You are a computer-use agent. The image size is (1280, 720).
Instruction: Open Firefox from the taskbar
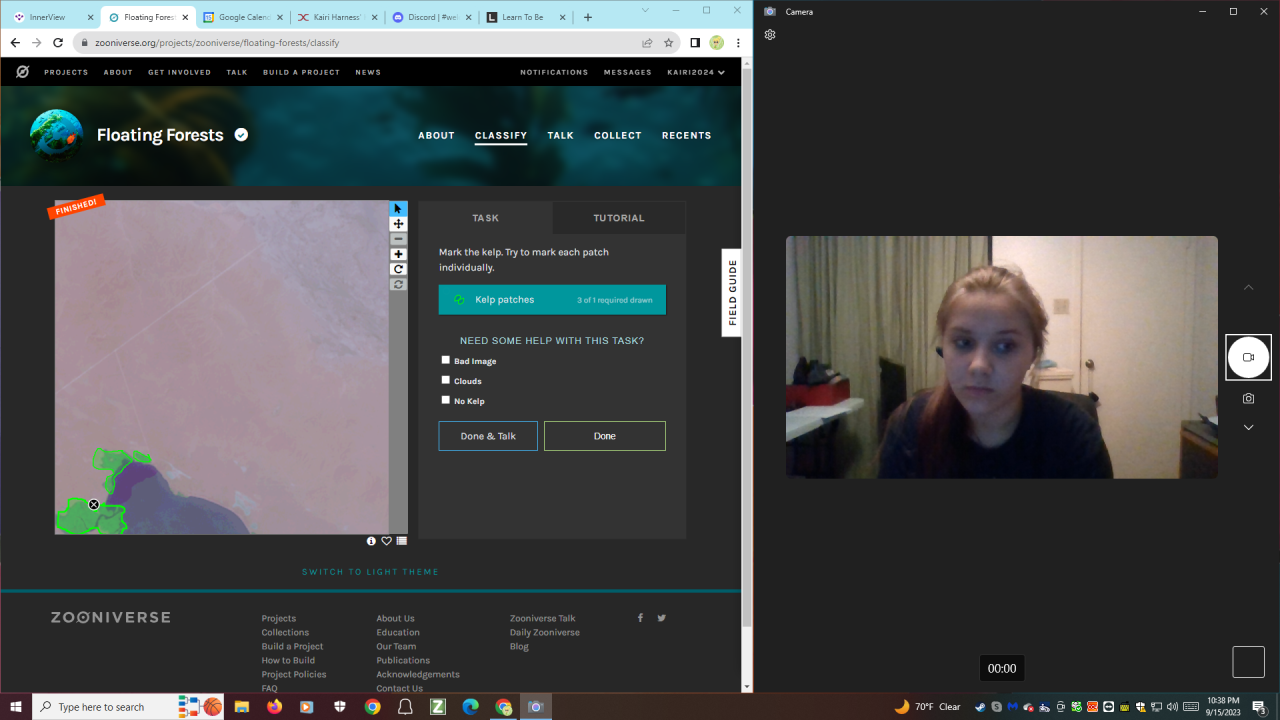[x=274, y=707]
